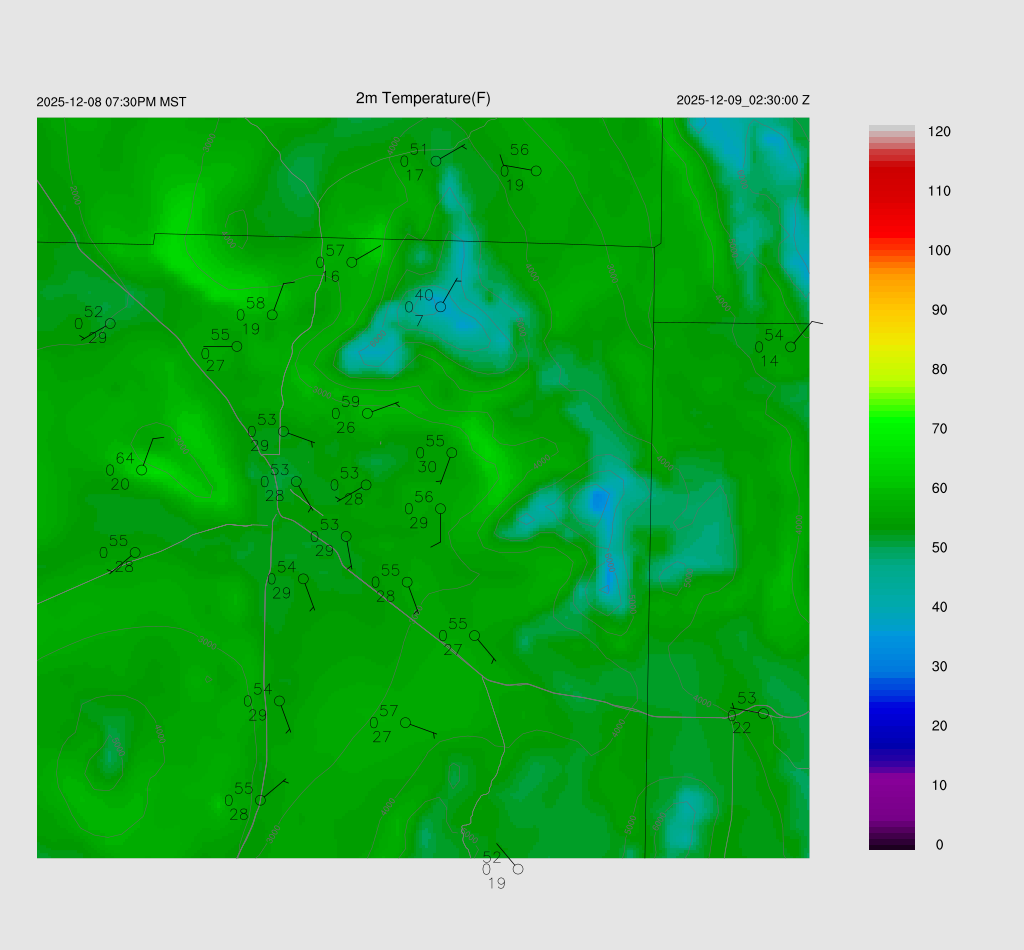Click the 2m Temperature(F) map title
The width and height of the screenshot is (1024, 950).
pyautogui.click(x=423, y=98)
